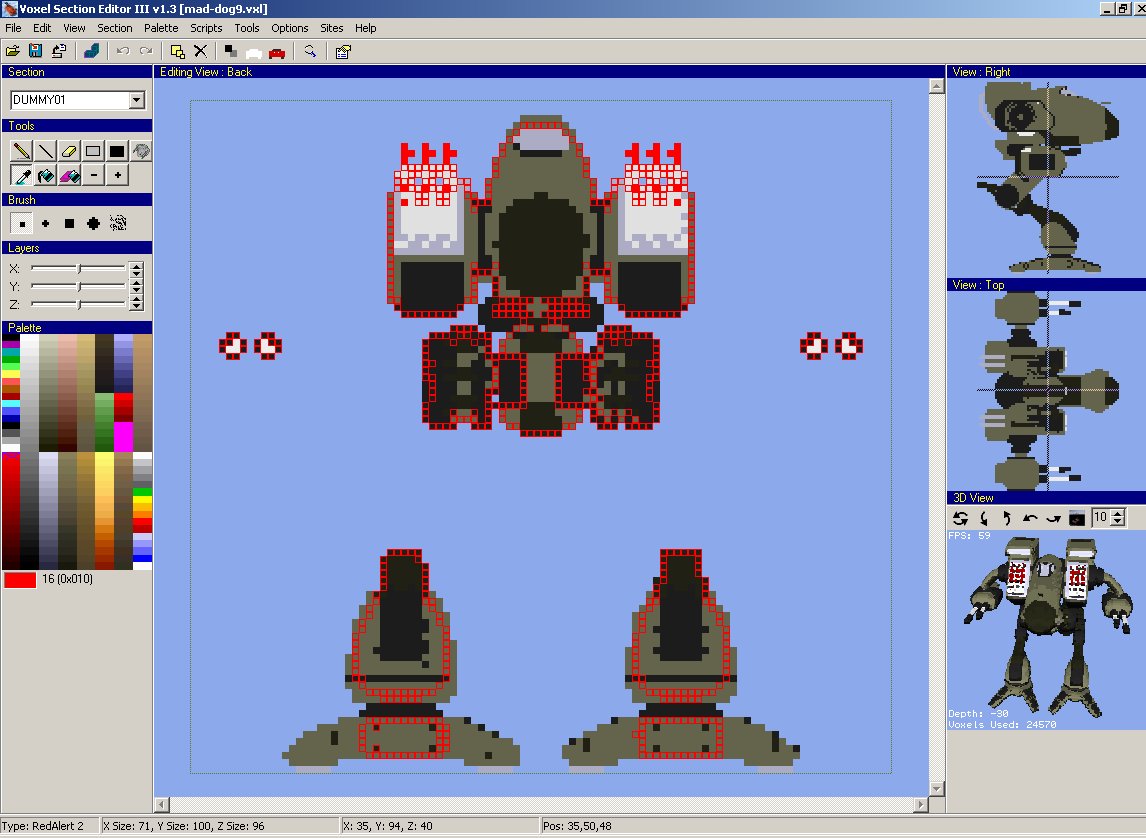Choose the Darken tool in Tools panel
Image resolution: width=1146 pixels, height=838 pixels.
tap(141, 150)
